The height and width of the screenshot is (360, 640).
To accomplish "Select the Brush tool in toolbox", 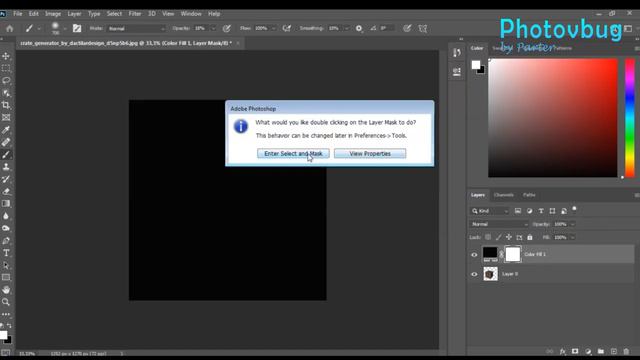I will coord(6,155).
